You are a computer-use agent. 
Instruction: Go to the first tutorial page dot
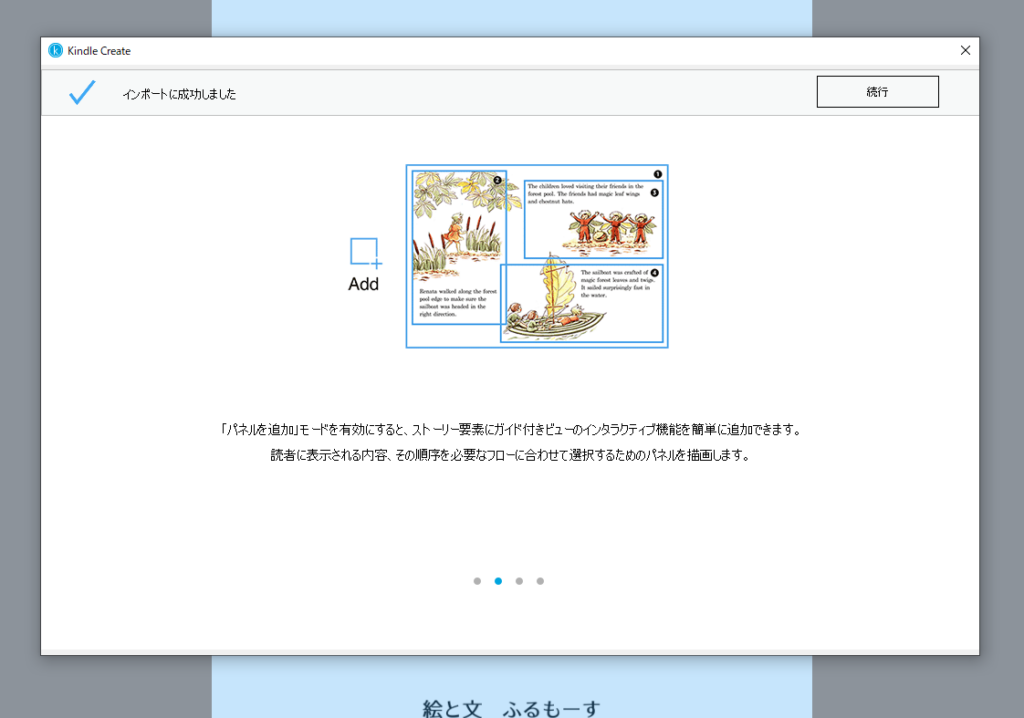point(477,581)
